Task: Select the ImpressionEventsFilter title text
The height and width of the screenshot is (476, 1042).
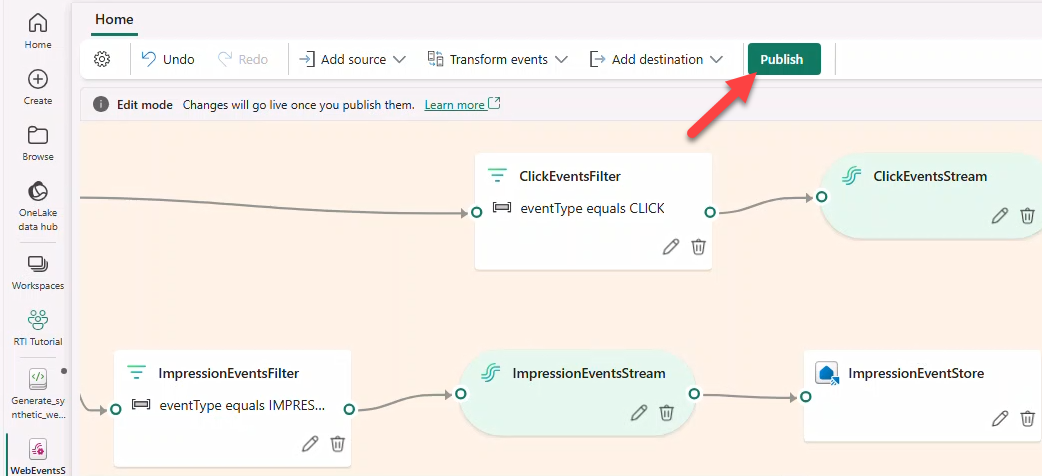Action: (229, 373)
